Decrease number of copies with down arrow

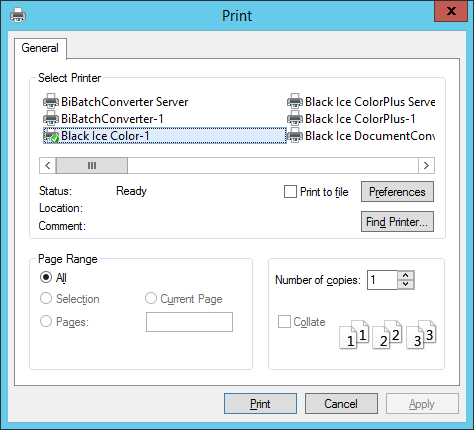click(406, 284)
